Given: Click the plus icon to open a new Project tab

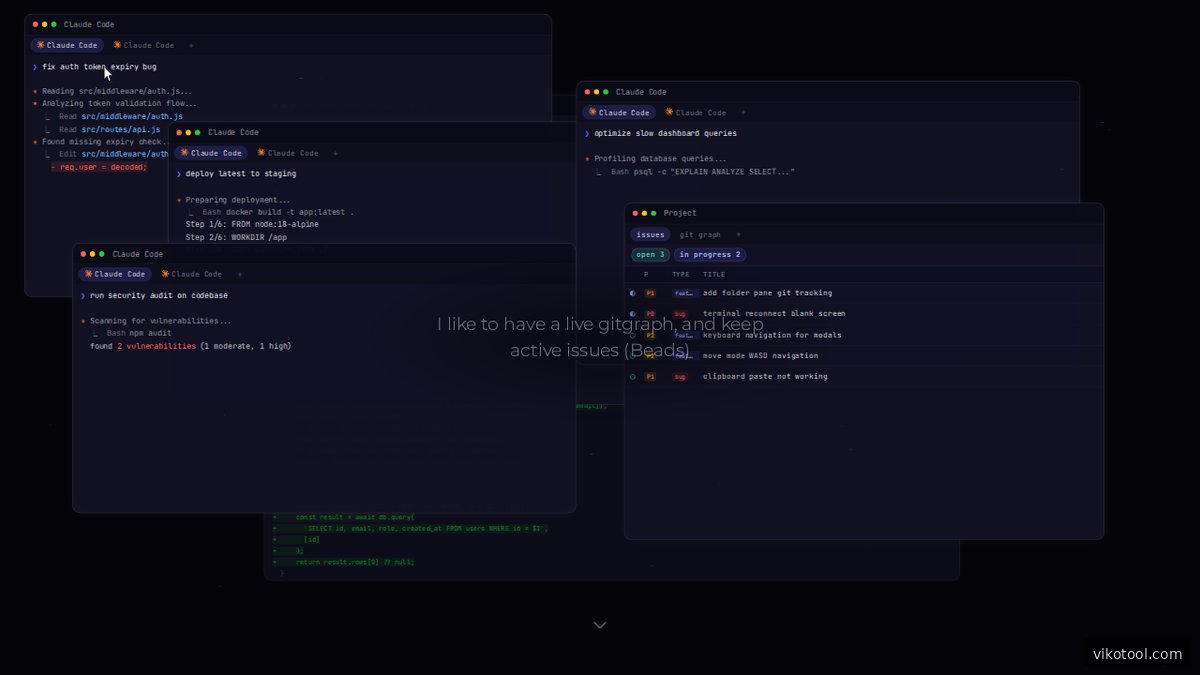Looking at the screenshot, I should point(738,234).
